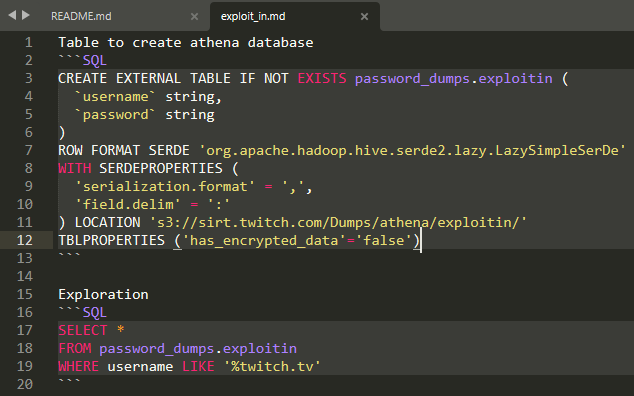
Task: Click 'has_encrypted_data' string on line 12
Action: (x=264, y=240)
